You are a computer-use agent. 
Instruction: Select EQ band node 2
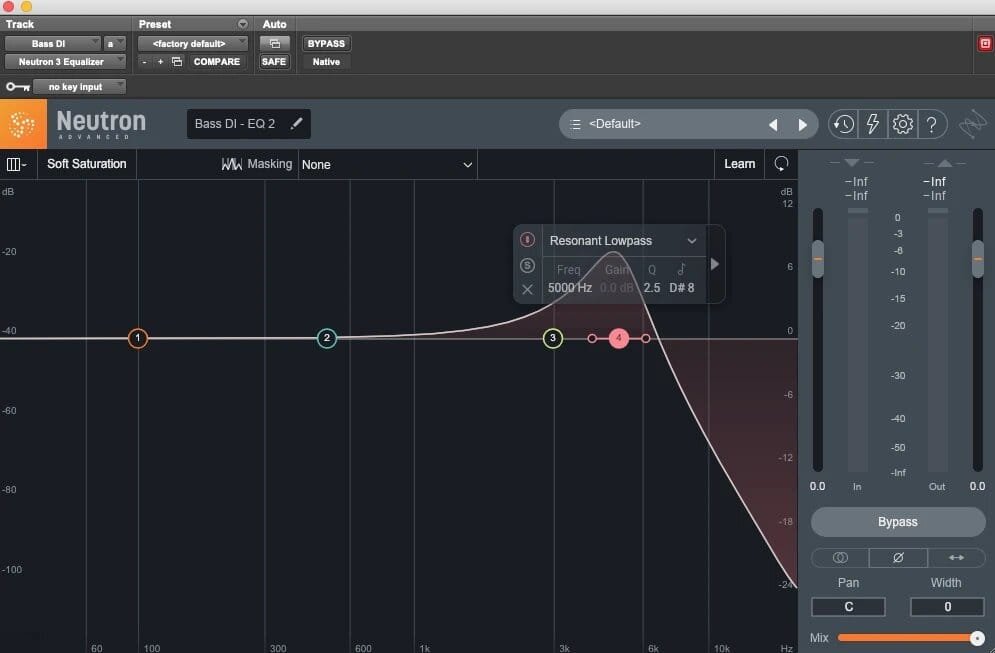coord(327,338)
